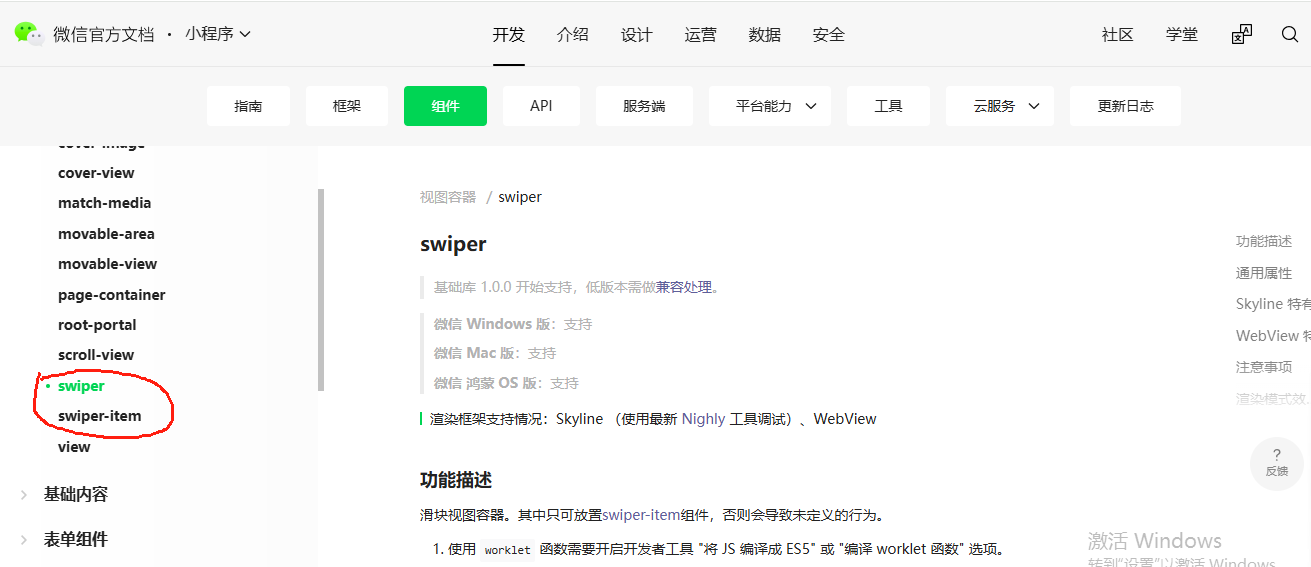Click the 功能描述 section heading
This screenshot has height=567, width=1311.
(x=456, y=480)
